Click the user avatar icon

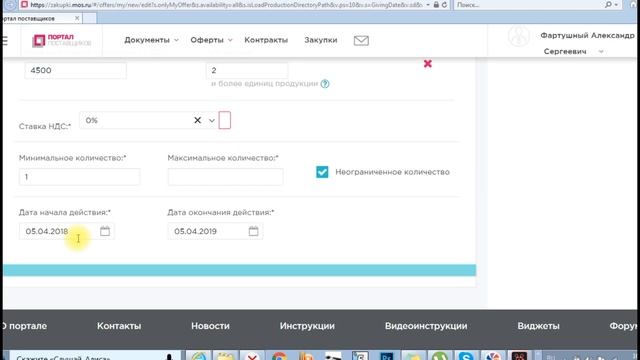pos(519,36)
